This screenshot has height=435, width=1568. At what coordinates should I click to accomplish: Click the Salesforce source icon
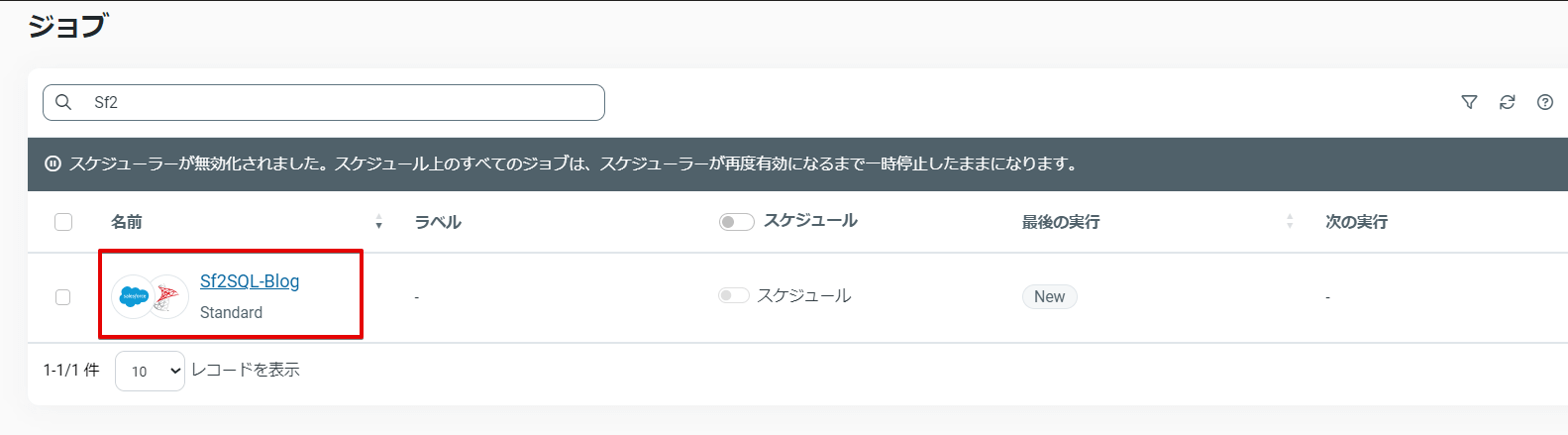point(134,296)
